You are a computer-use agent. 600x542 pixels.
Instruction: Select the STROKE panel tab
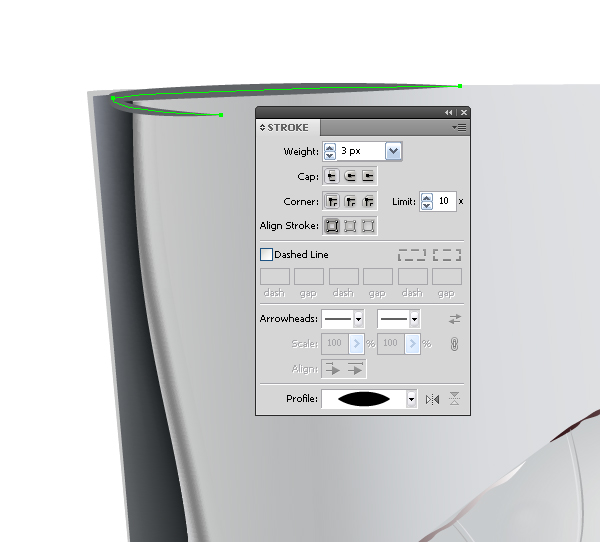click(288, 127)
